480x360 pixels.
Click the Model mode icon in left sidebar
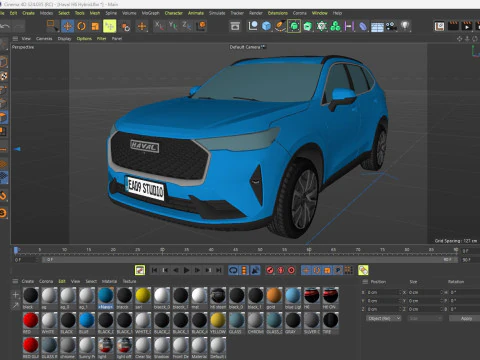click(3, 62)
